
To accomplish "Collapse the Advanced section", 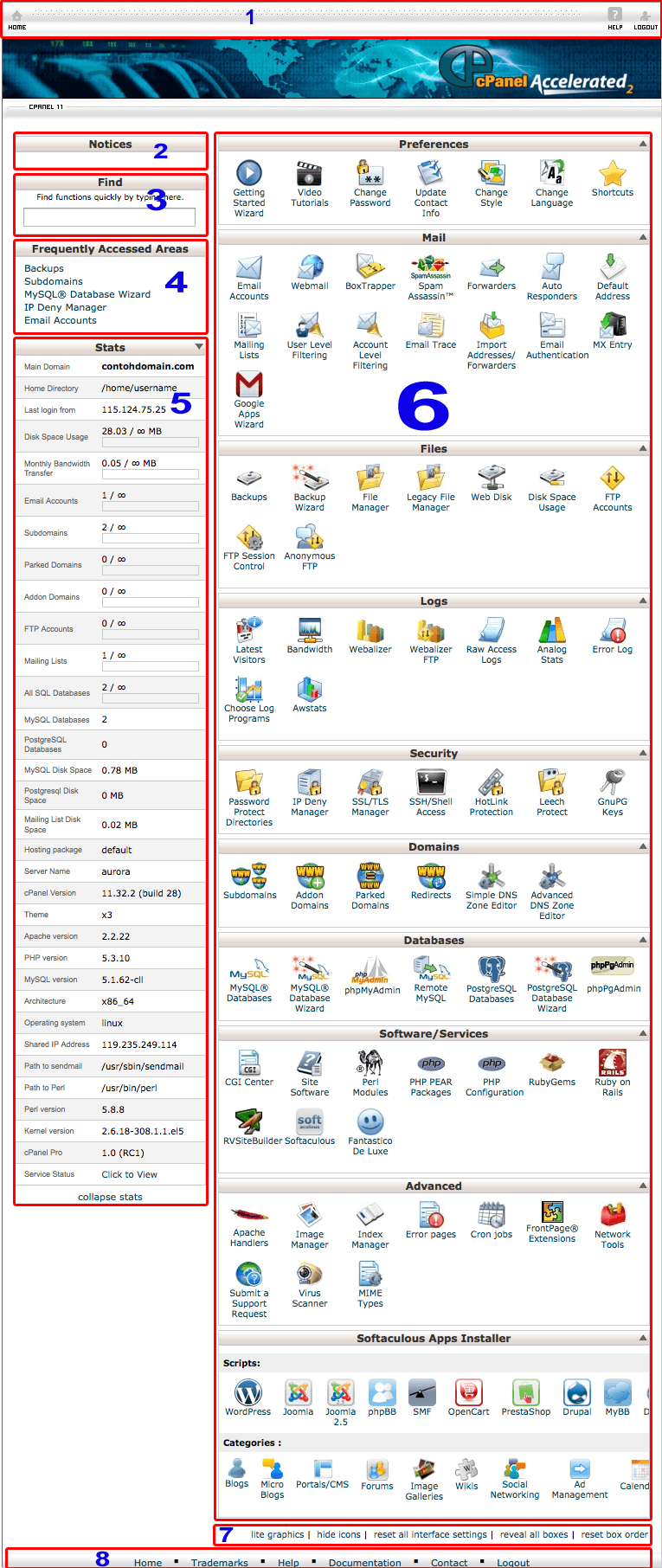I will click(x=643, y=1186).
